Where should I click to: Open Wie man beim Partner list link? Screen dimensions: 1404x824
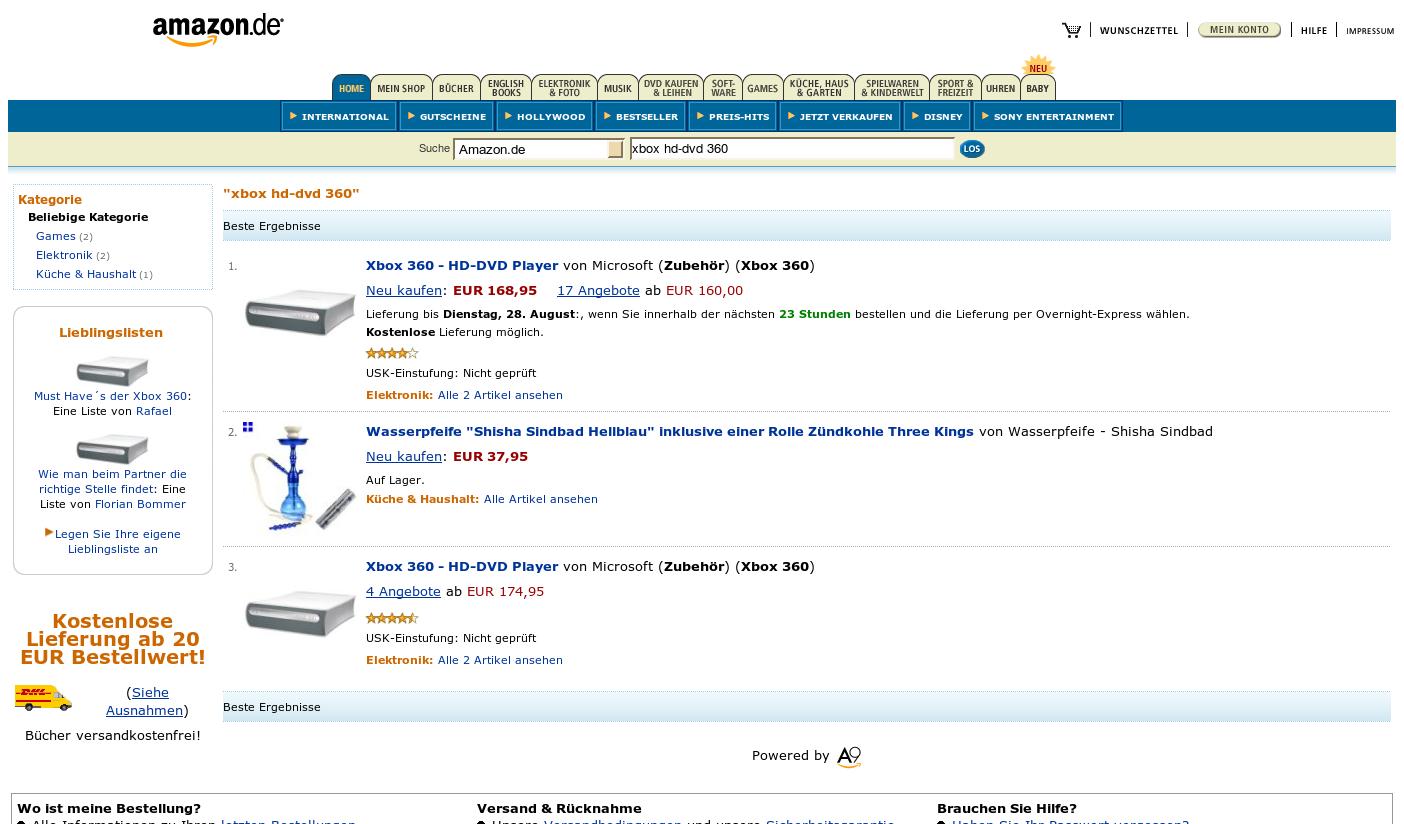coord(110,481)
